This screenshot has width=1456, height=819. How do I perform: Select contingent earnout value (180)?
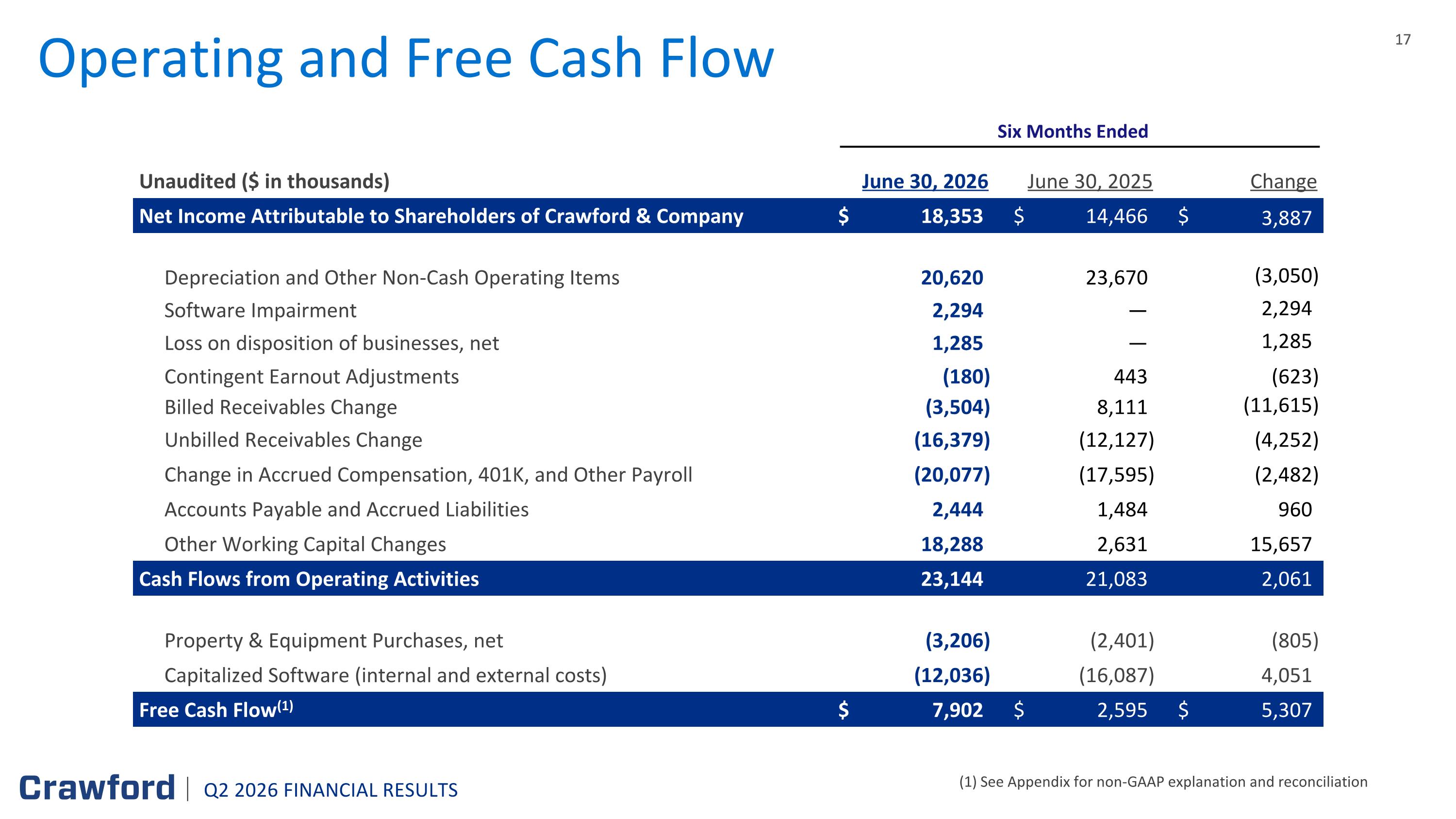966,376
